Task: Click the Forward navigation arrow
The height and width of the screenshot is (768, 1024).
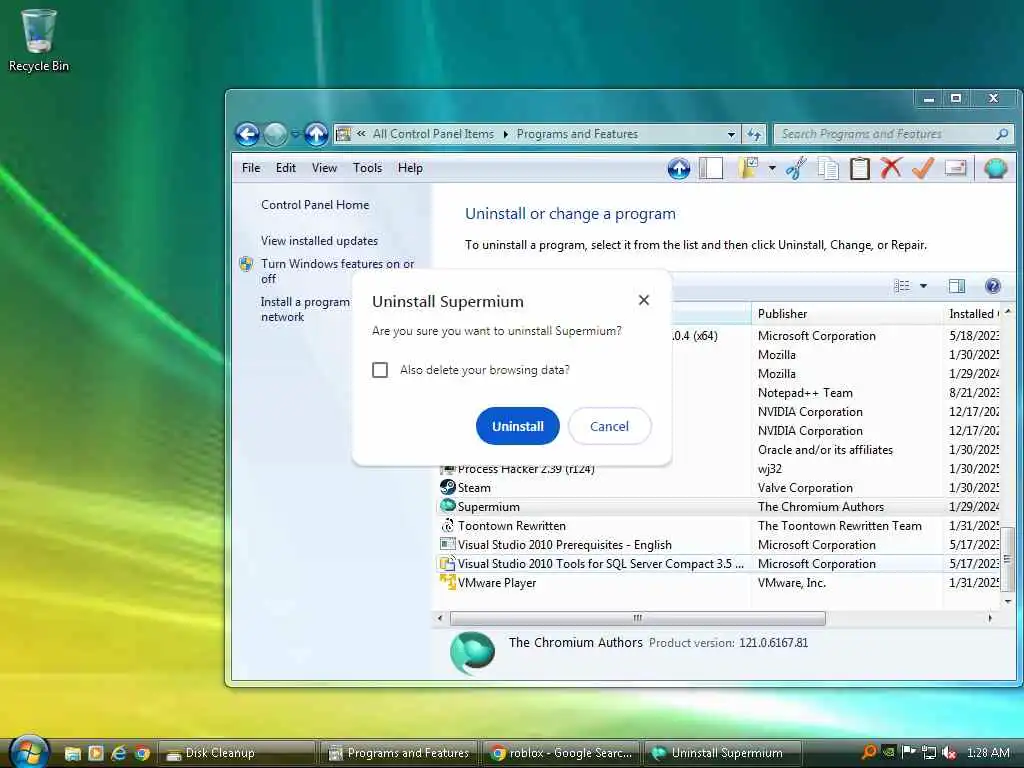Action: 276,135
